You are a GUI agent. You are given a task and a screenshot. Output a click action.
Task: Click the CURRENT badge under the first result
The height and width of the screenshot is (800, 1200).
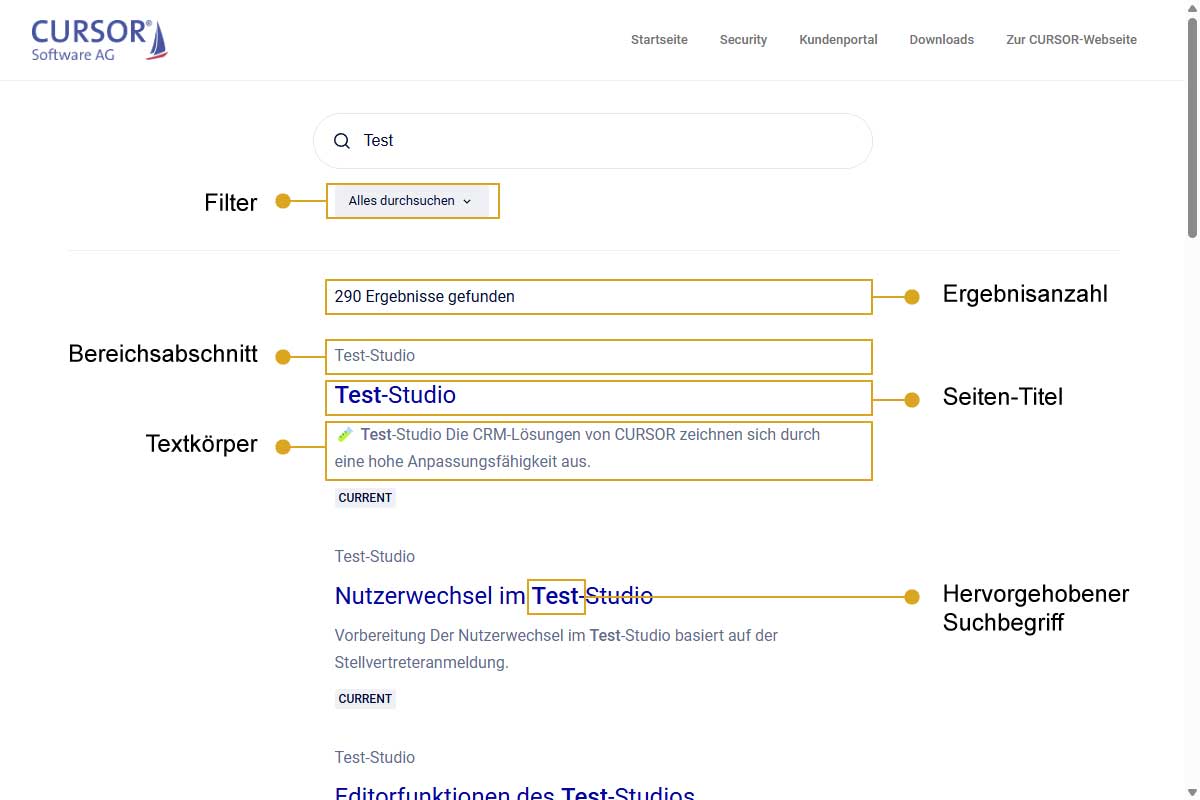coord(365,497)
